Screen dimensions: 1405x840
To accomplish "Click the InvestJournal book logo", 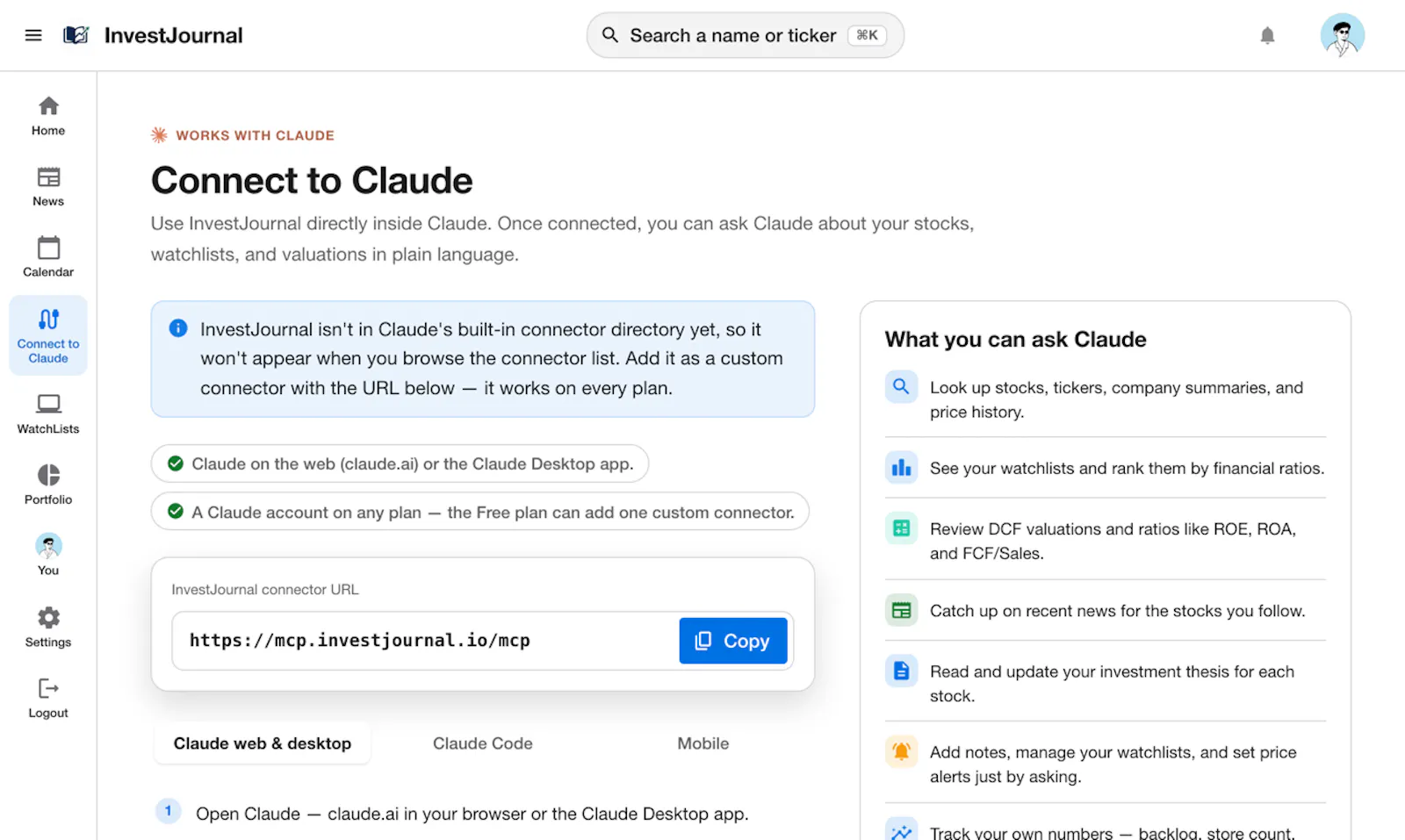I will tap(76, 35).
